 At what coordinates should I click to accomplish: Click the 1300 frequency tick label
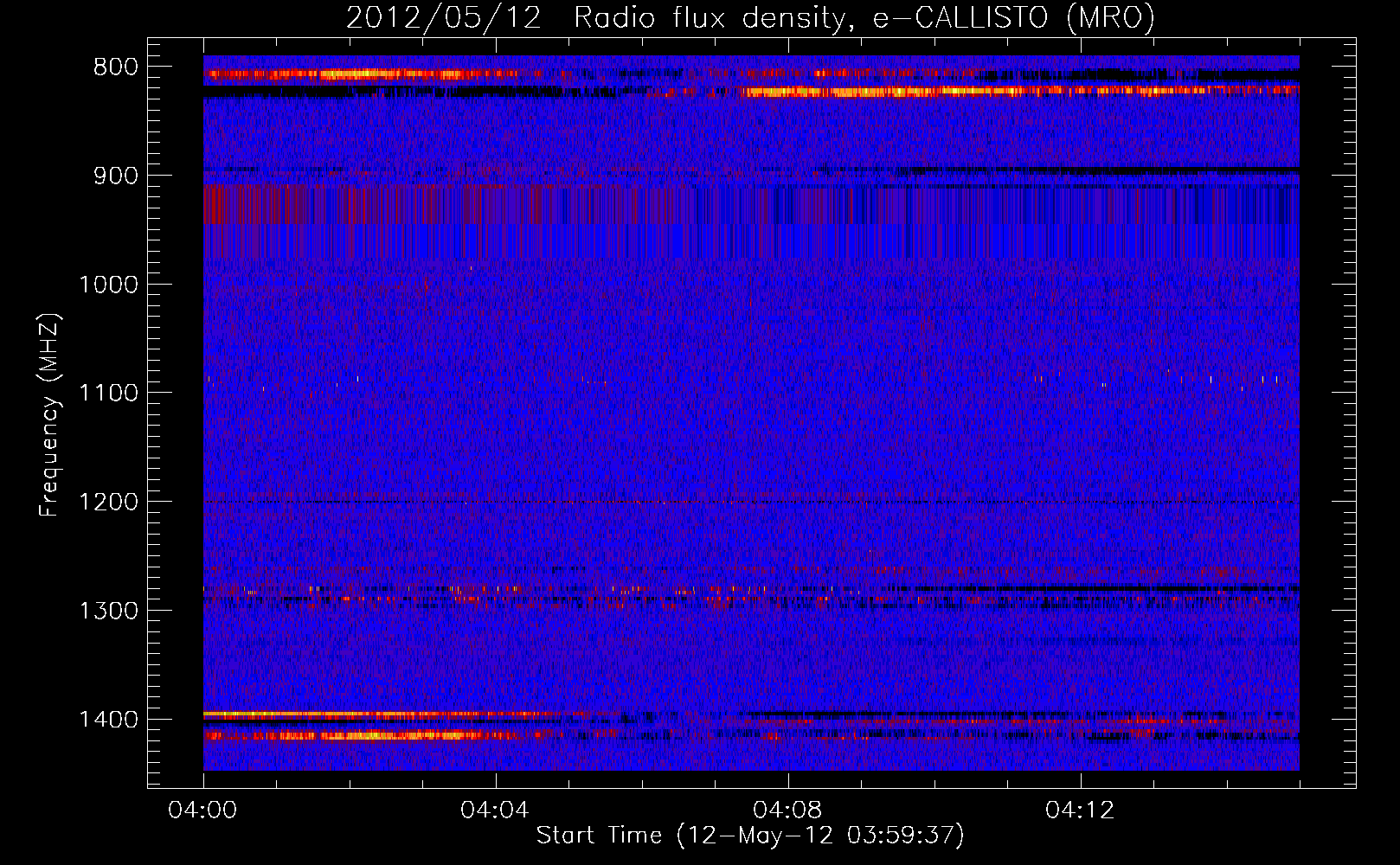pyautogui.click(x=108, y=611)
